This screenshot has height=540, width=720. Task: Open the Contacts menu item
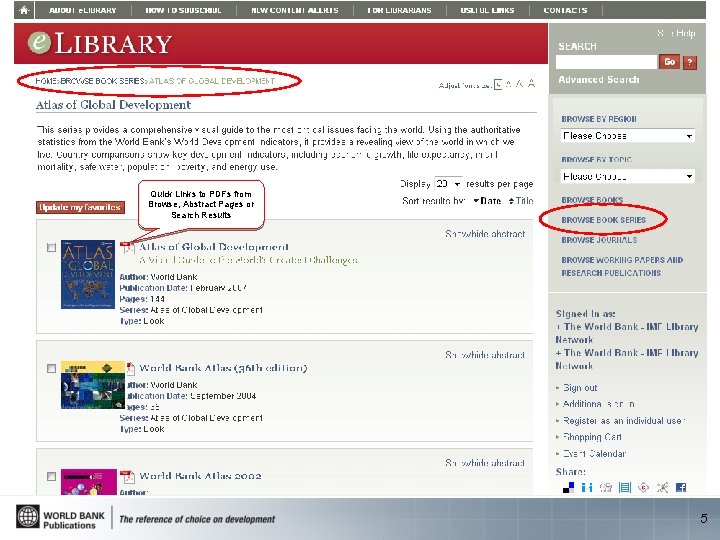pos(565,10)
